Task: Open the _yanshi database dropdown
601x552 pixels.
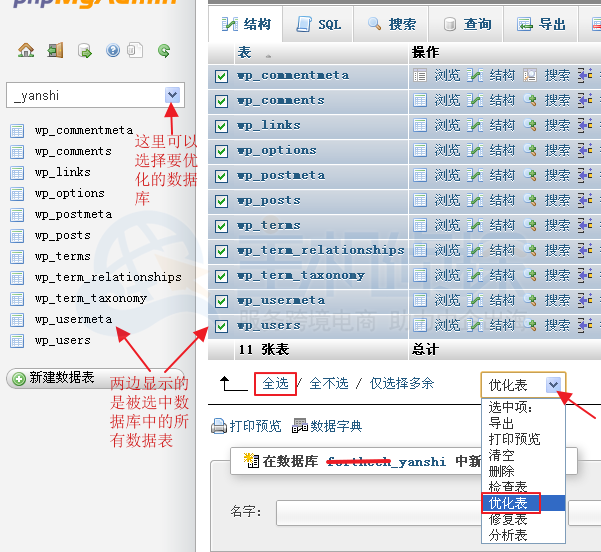Action: click(x=172, y=95)
